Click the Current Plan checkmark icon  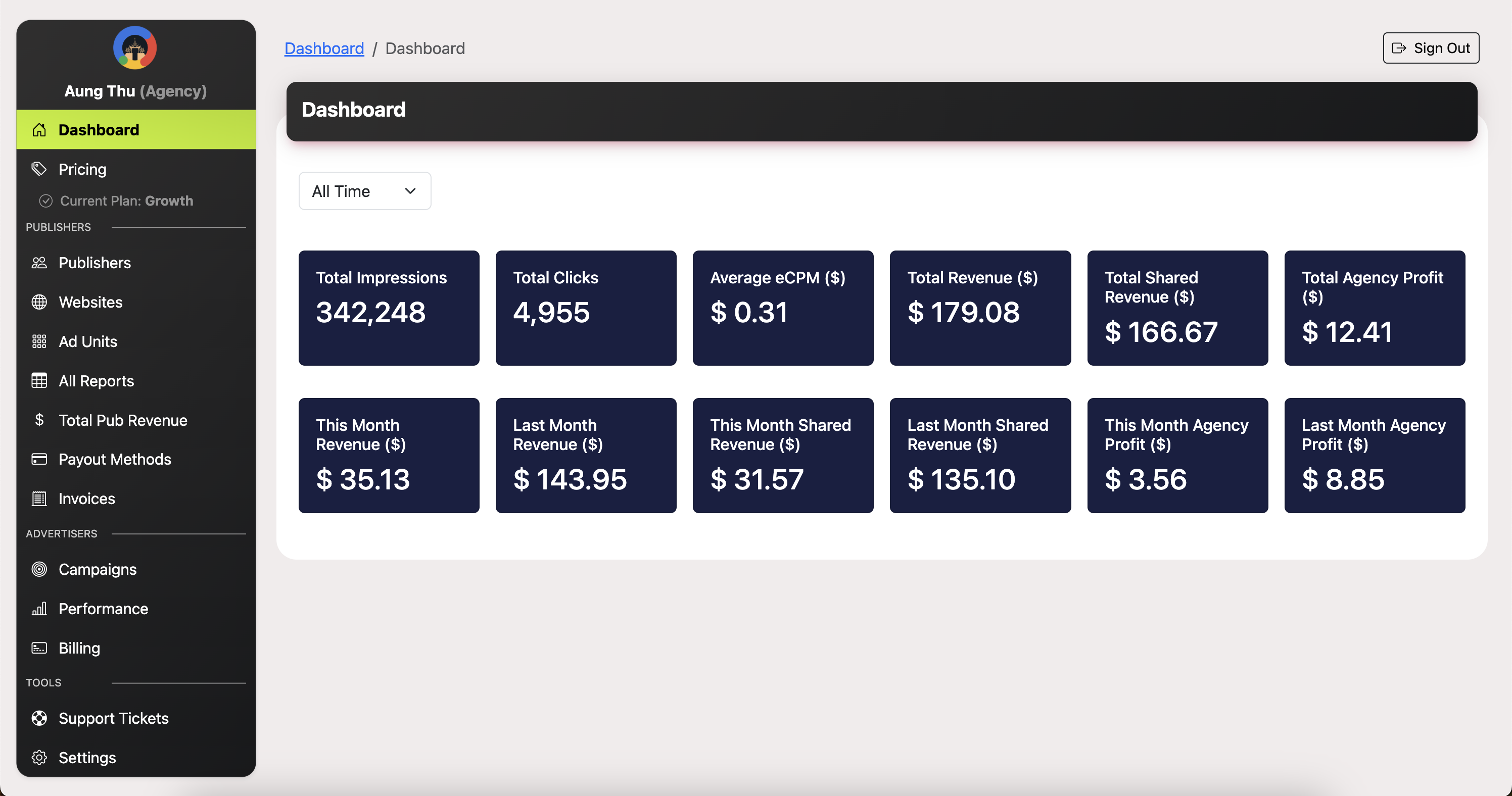tap(46, 201)
